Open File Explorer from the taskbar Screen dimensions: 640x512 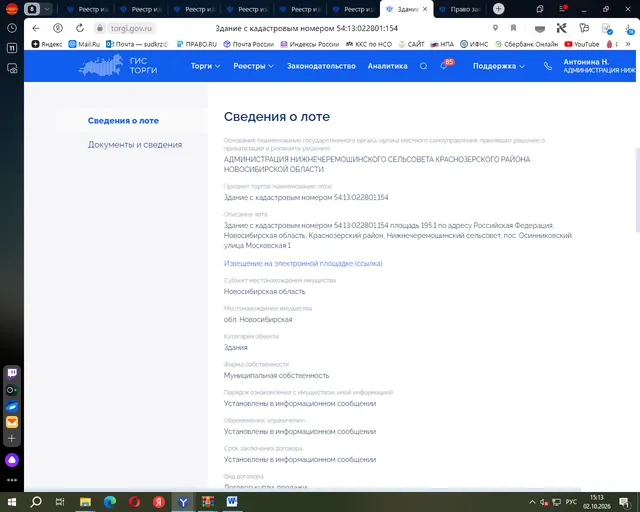(85, 502)
